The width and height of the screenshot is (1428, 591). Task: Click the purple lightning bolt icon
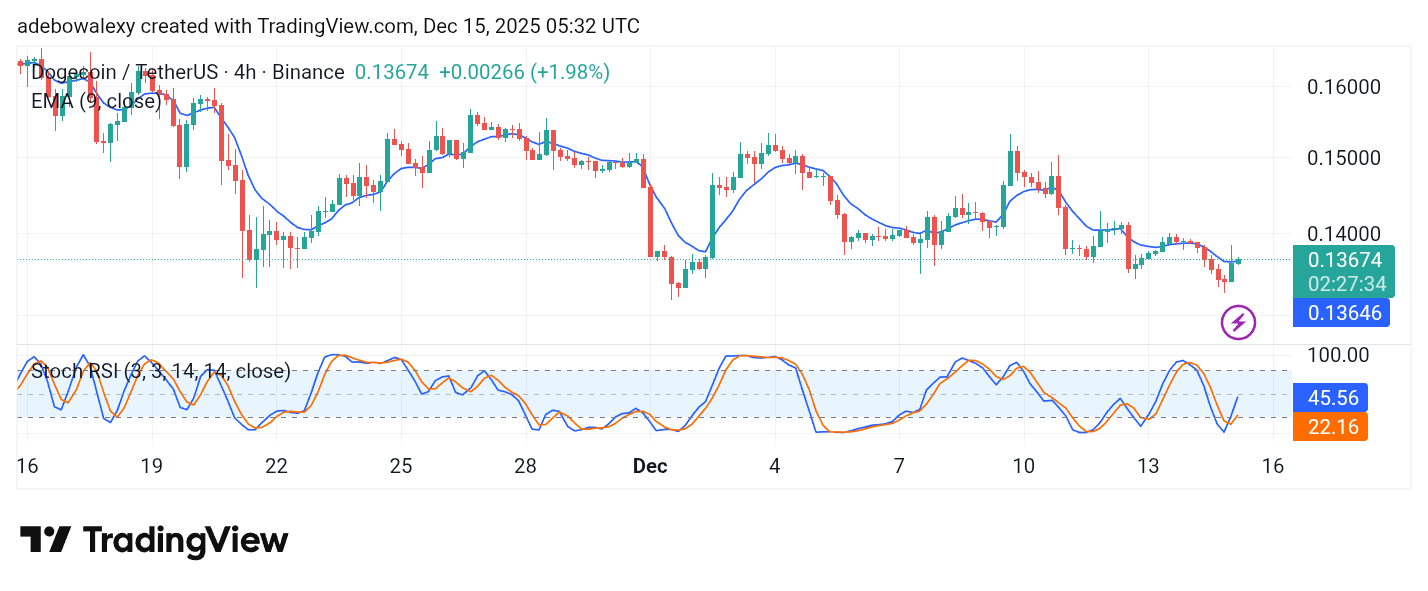pyautogui.click(x=1238, y=323)
